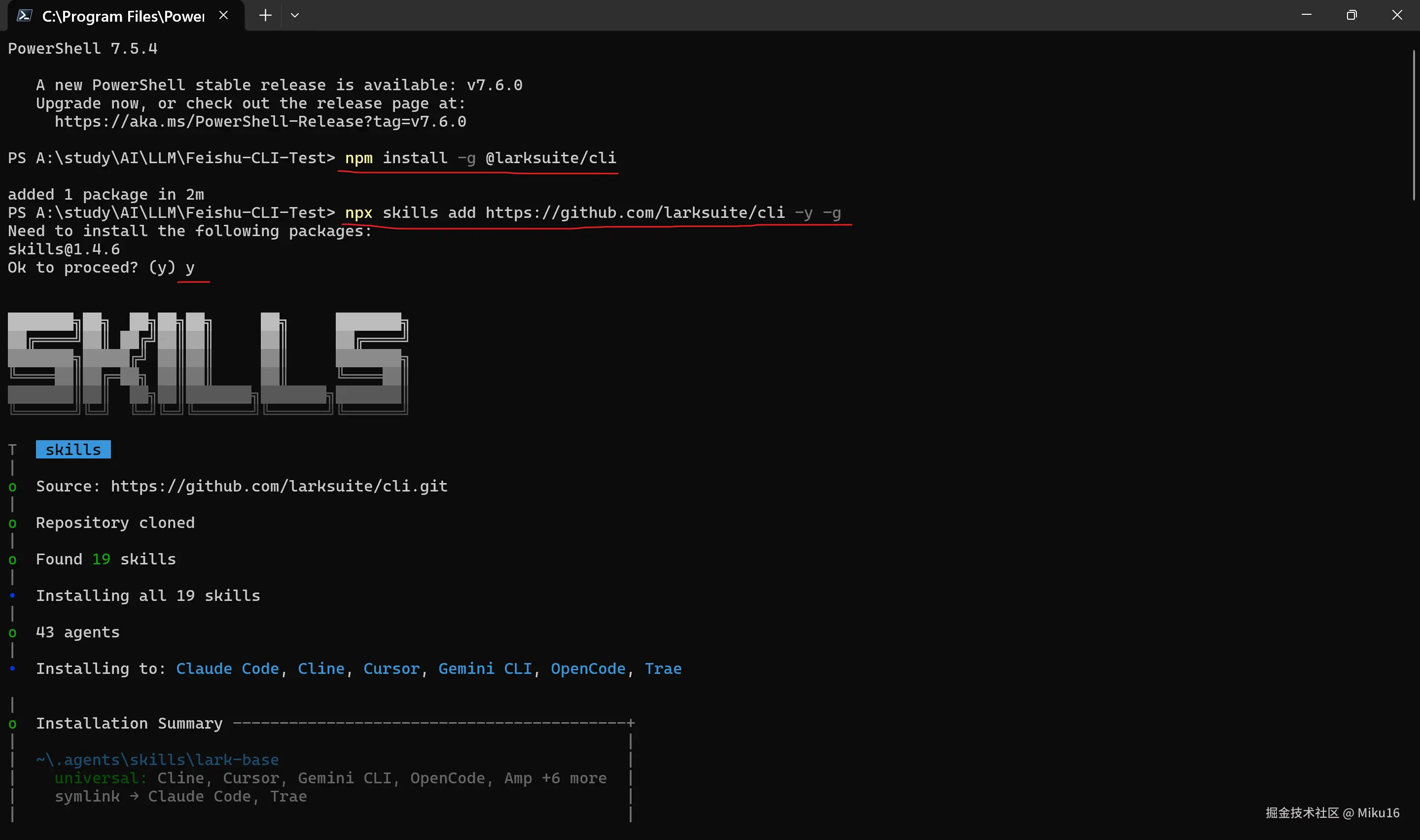Click the Trae agent name in blue

point(663,668)
